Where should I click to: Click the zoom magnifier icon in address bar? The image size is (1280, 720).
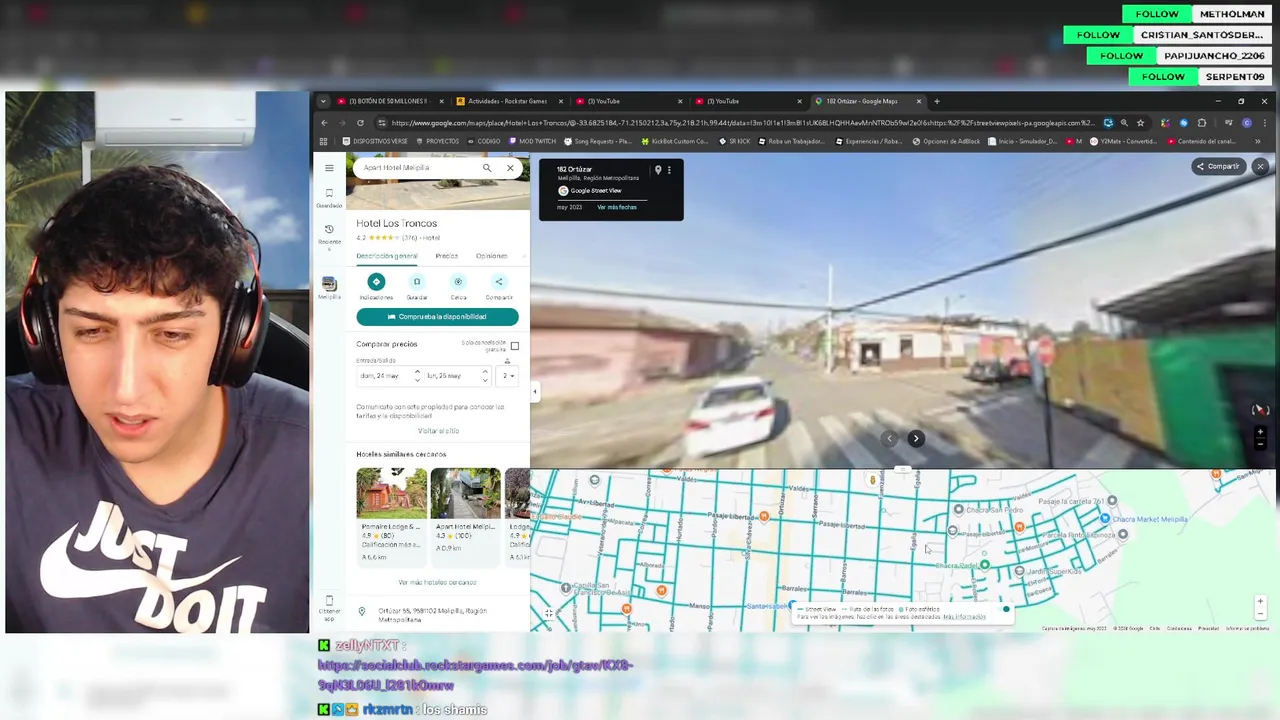pos(1124,123)
